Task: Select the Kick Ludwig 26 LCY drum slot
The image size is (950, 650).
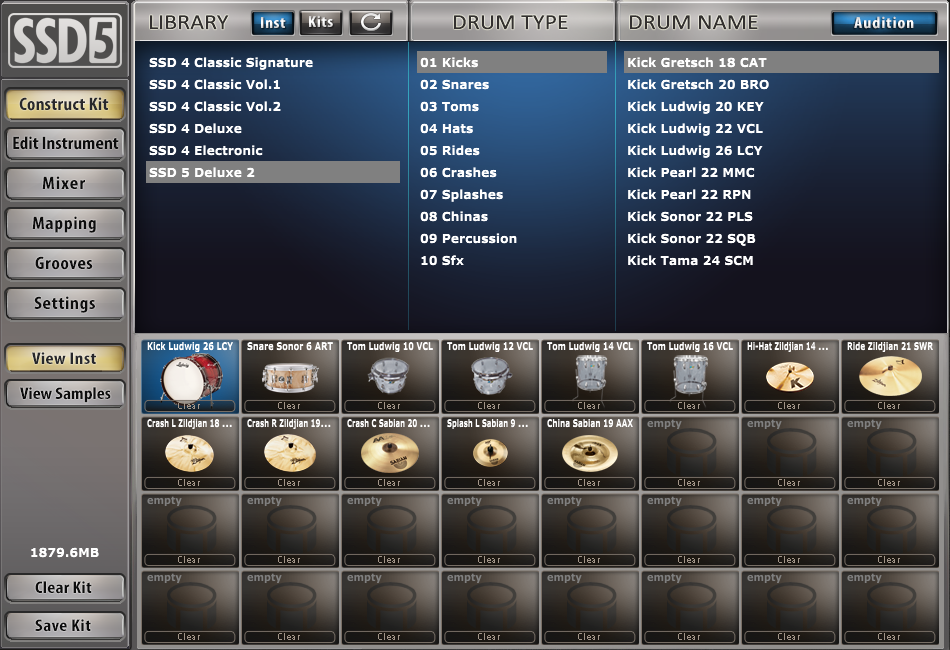Action: coord(190,376)
